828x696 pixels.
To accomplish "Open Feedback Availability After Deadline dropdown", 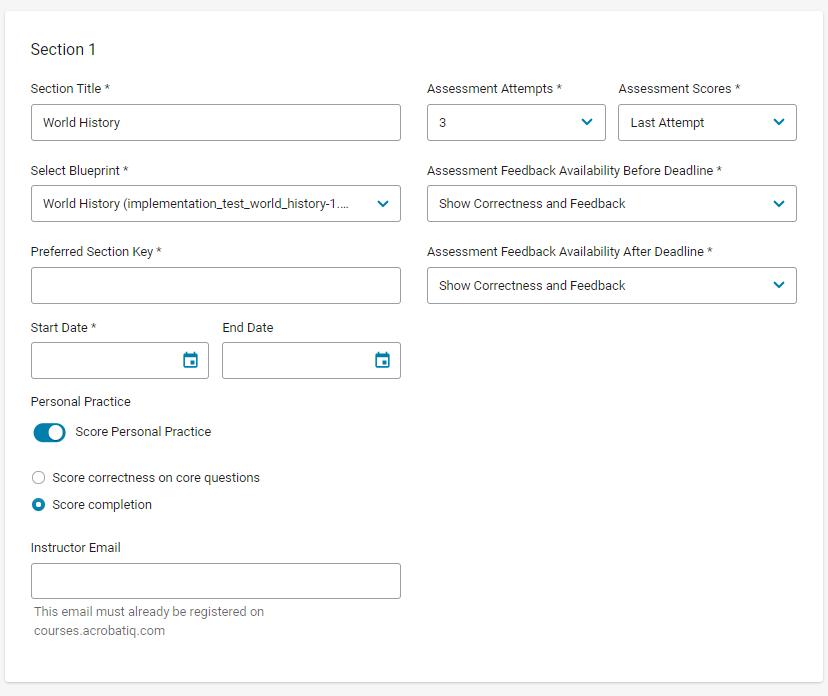I will pos(611,285).
